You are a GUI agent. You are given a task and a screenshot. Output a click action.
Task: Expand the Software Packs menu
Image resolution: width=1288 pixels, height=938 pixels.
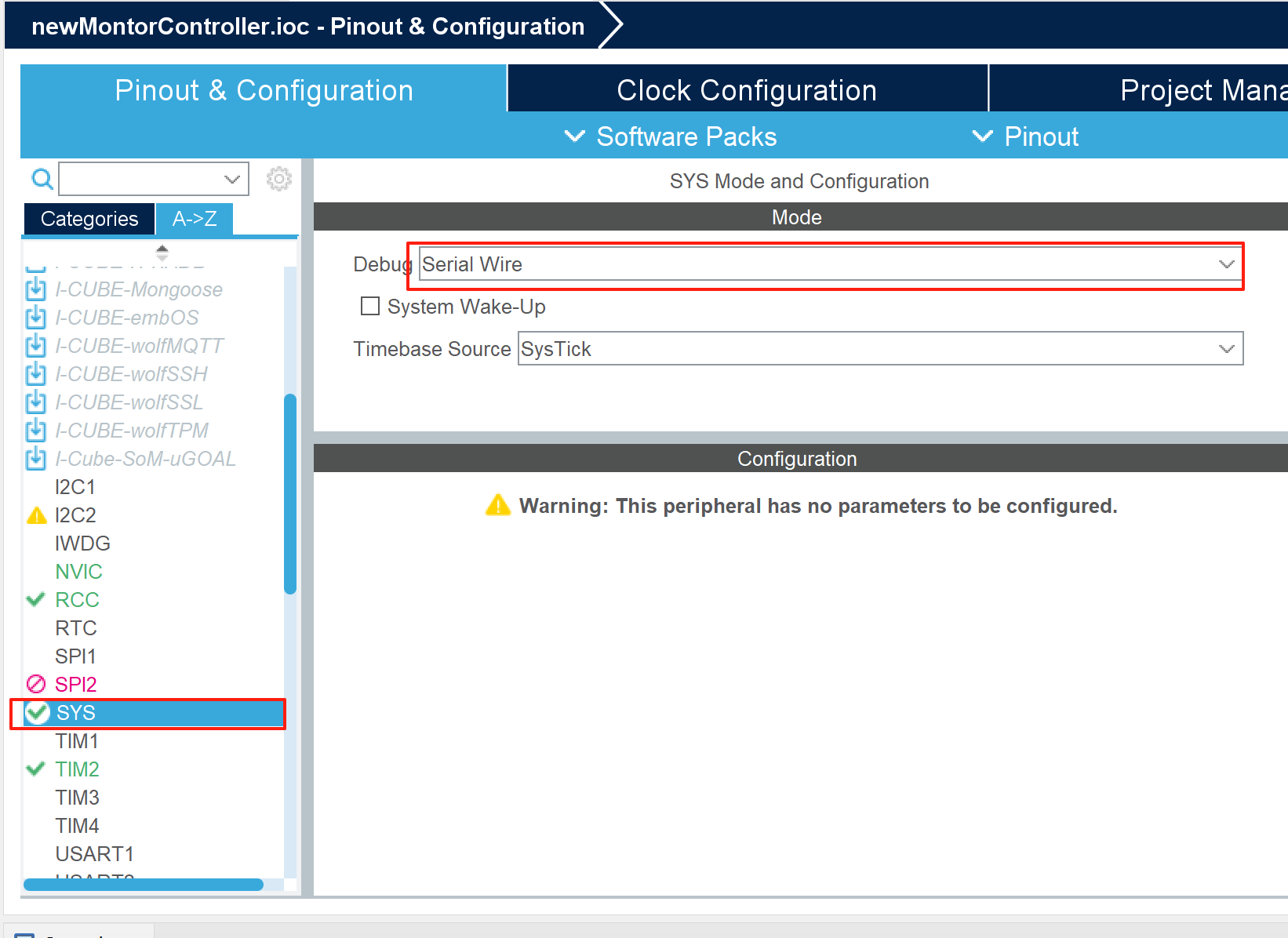[671, 136]
